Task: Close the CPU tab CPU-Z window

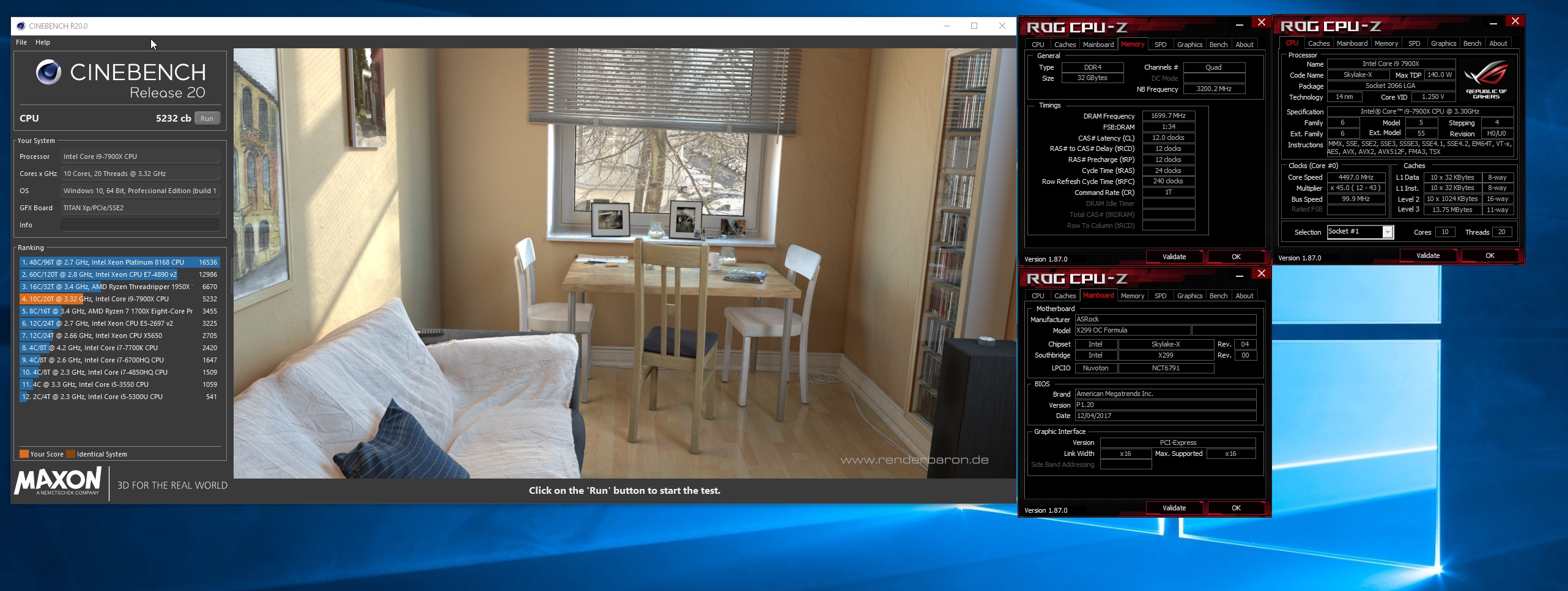Action: point(1515,21)
